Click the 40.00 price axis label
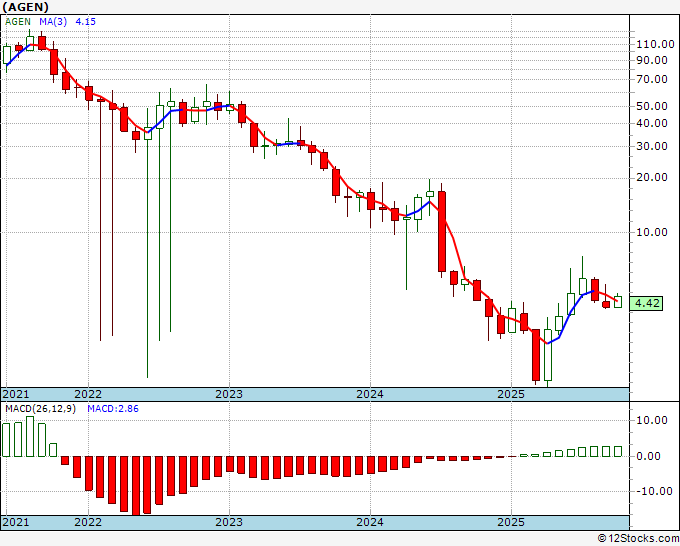This screenshot has width=680, height=546. tap(652, 124)
